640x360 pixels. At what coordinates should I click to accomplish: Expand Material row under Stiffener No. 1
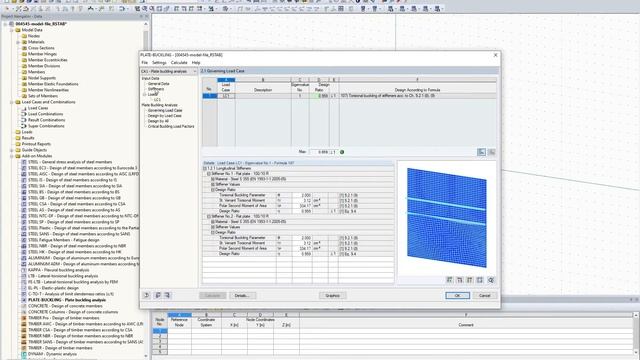[x=213, y=179]
